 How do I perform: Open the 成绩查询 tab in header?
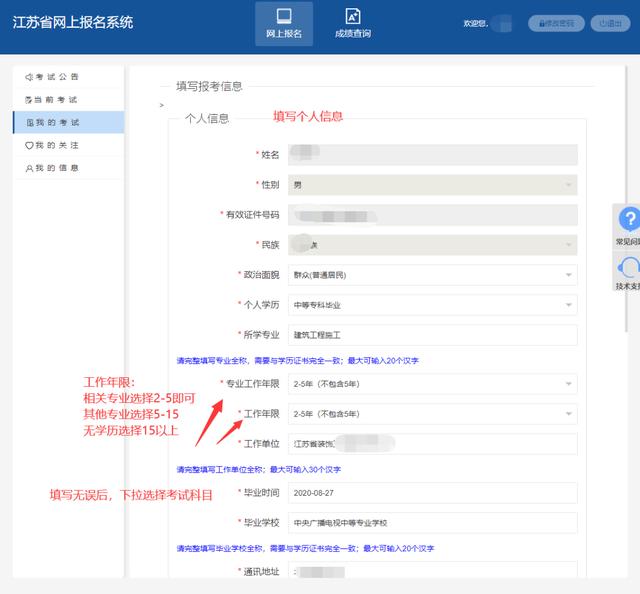353,24
